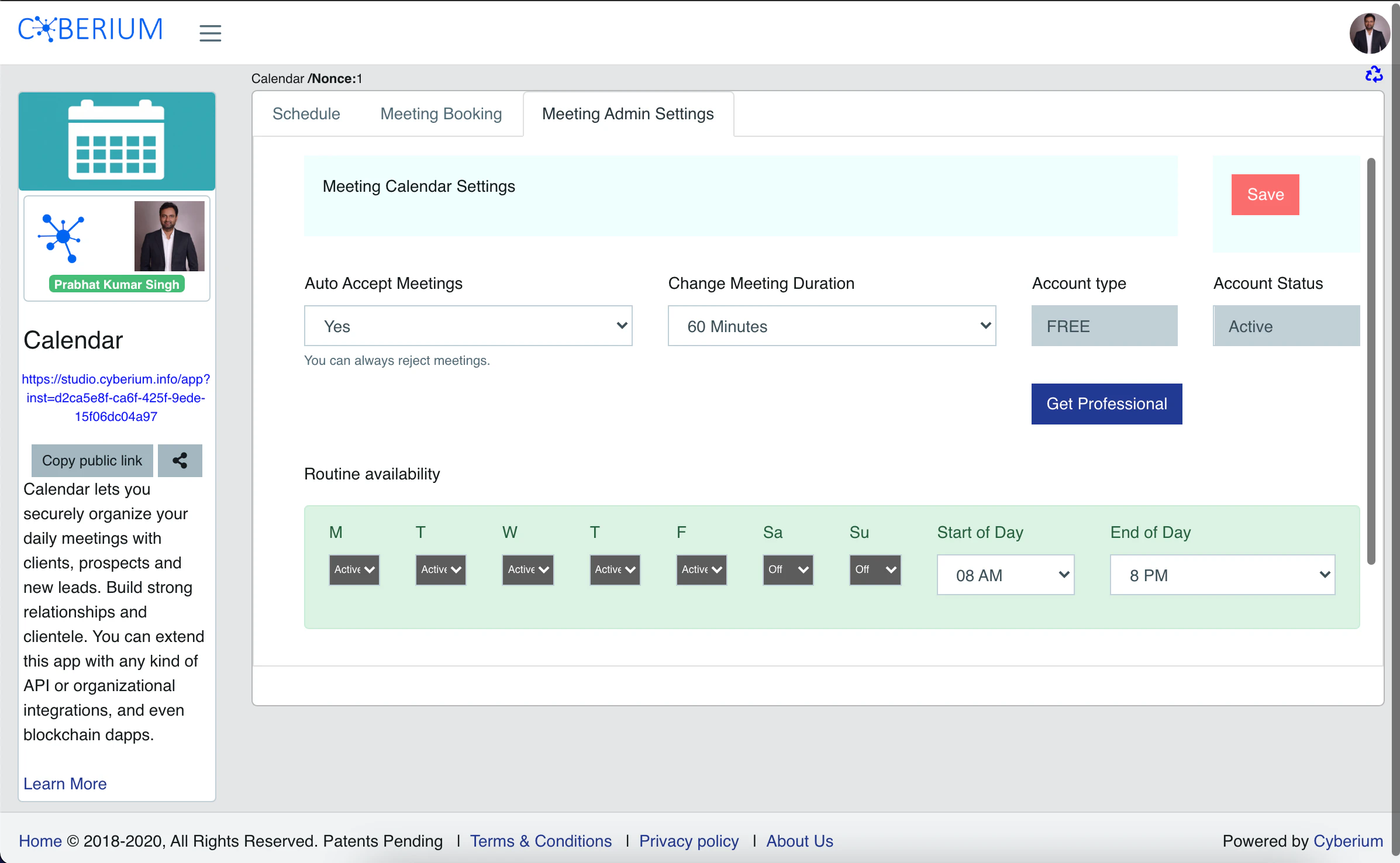
Task: Open the Meeting Booking tab
Action: (x=442, y=113)
